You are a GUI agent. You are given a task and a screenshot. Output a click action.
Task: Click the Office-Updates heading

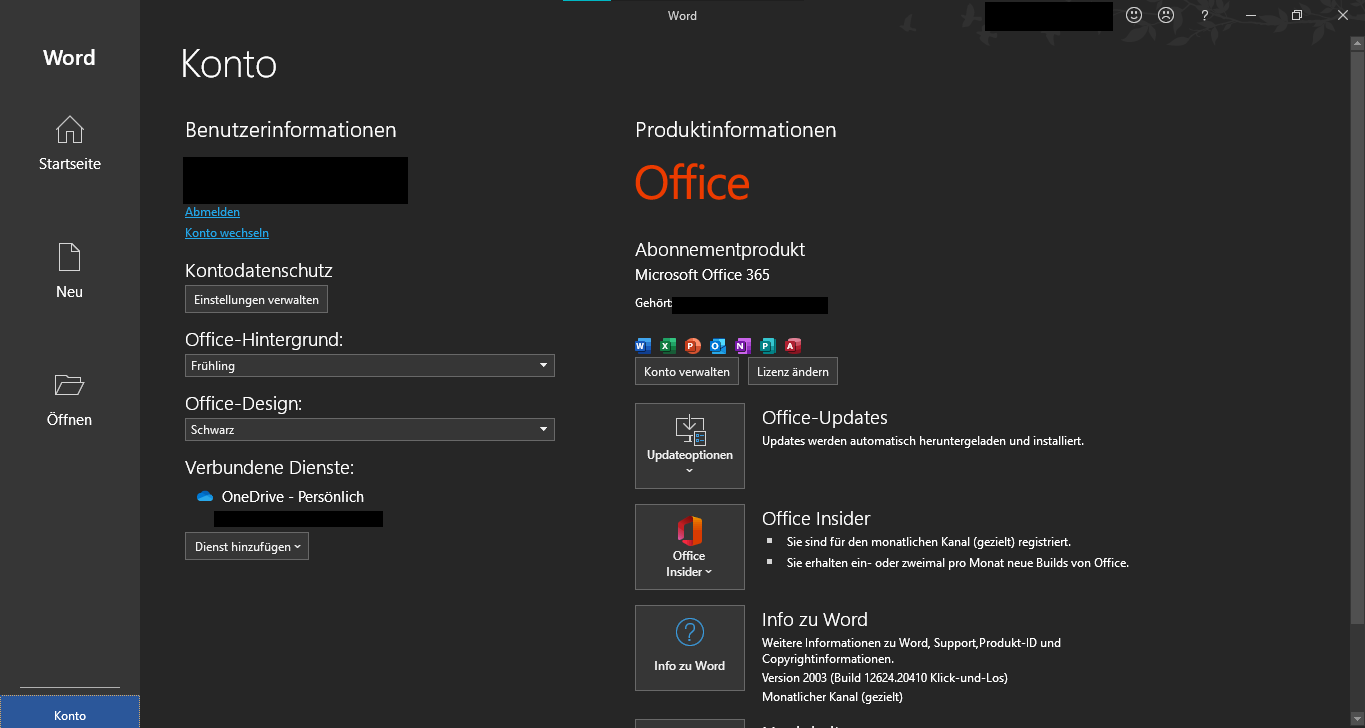[825, 418]
